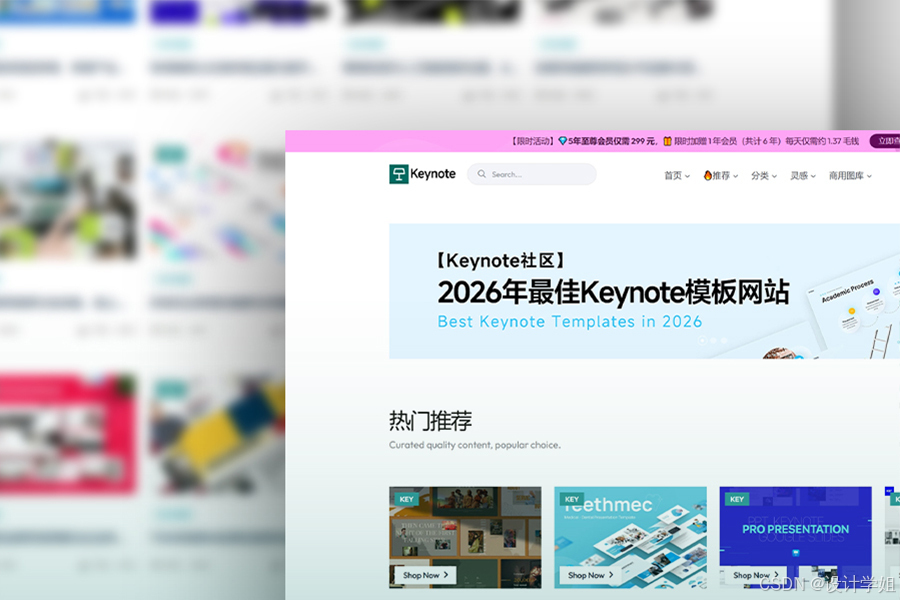Viewport: 900px width, 600px height.
Task: Click the KEY badge on the Teethmec template
Action: pyautogui.click(x=572, y=500)
